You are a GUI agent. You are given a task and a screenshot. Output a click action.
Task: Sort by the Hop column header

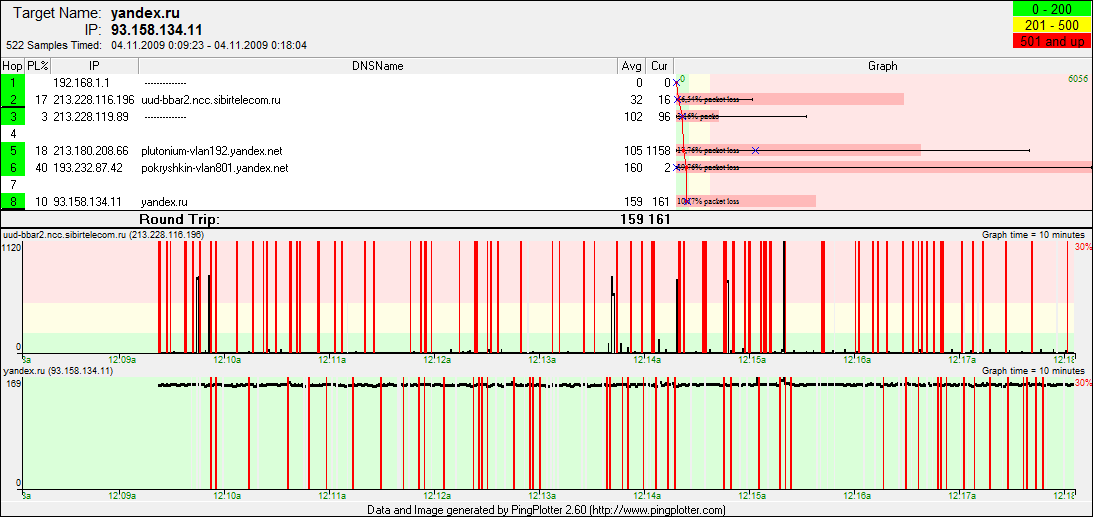click(12, 66)
